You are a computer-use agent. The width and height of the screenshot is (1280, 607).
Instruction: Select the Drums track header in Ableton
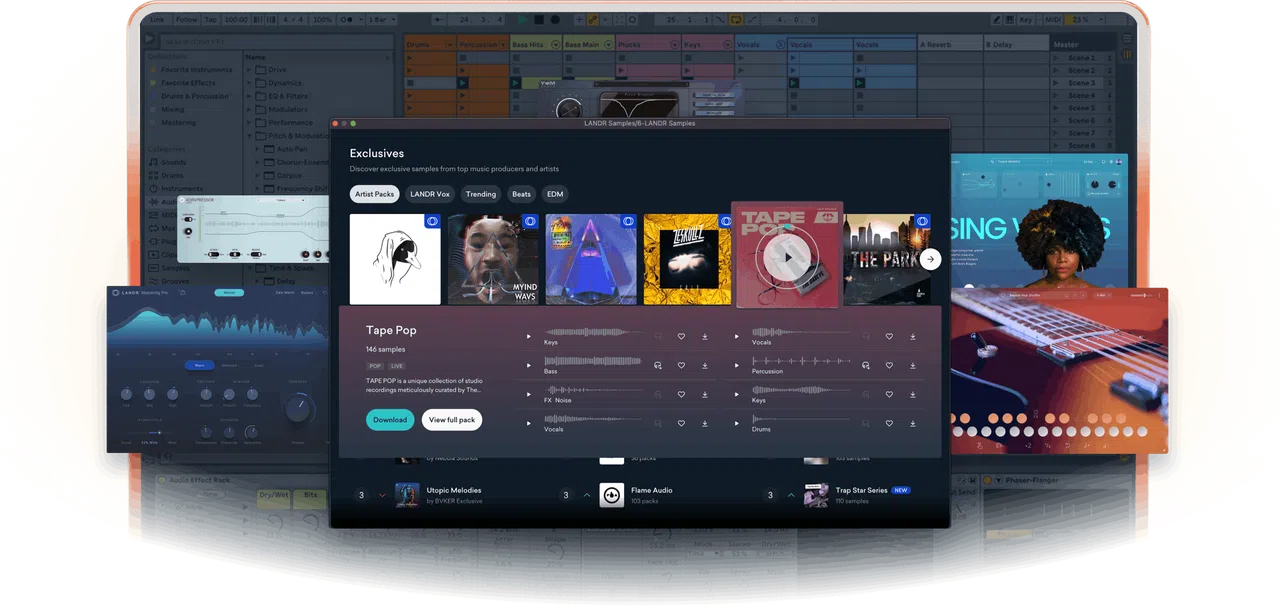430,44
